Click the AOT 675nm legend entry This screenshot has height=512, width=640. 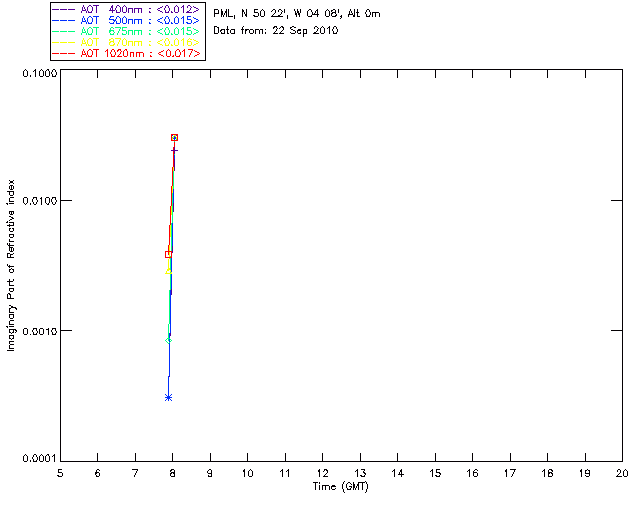pos(127,31)
